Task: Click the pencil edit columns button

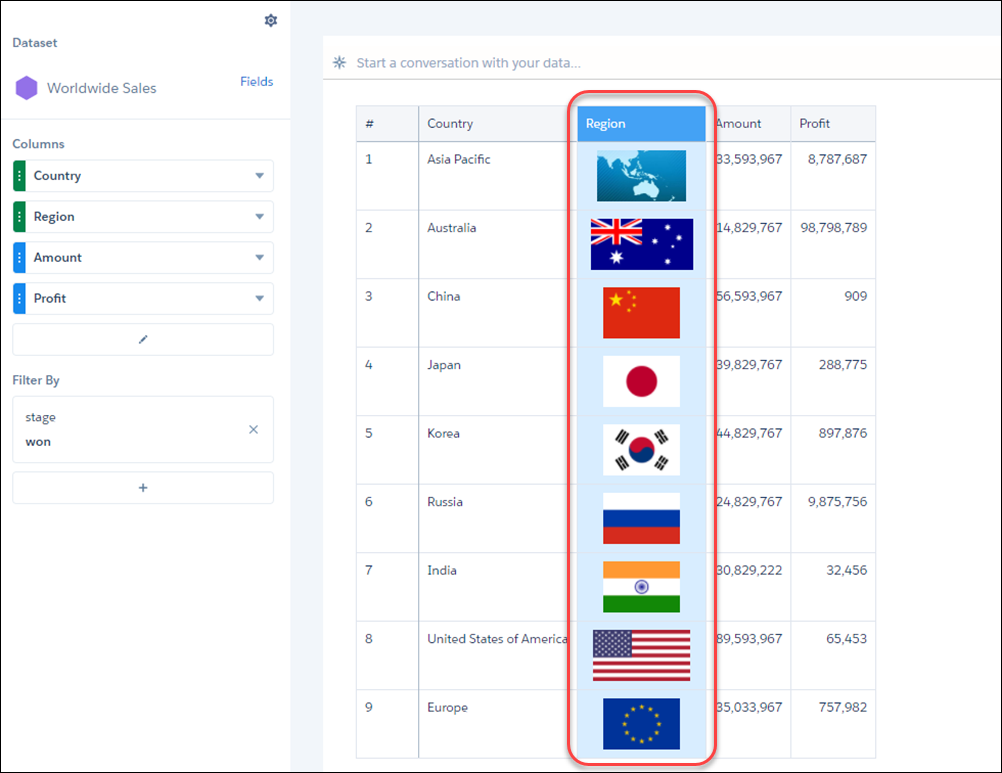Action: point(143,339)
